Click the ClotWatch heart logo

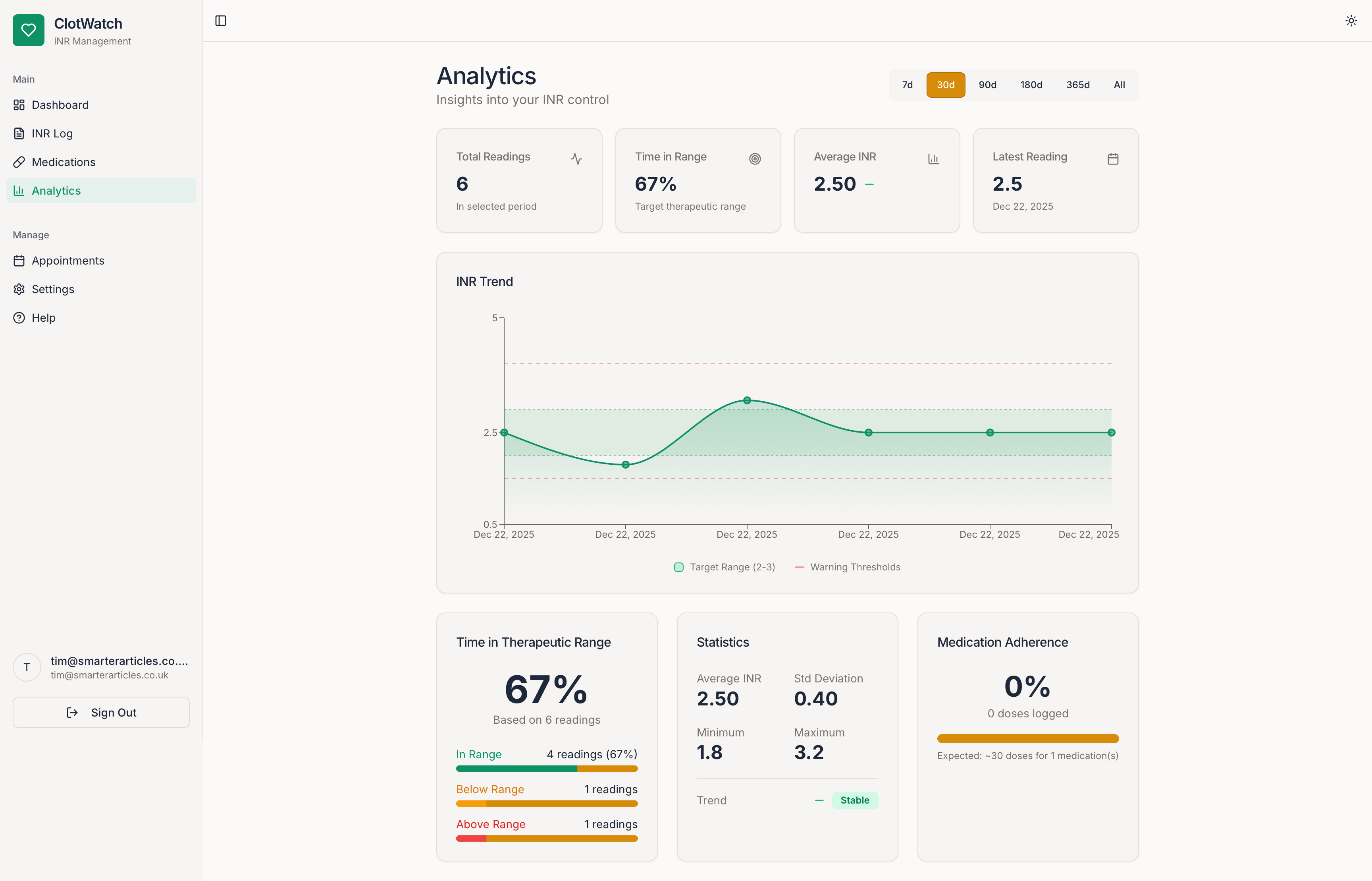click(x=28, y=30)
